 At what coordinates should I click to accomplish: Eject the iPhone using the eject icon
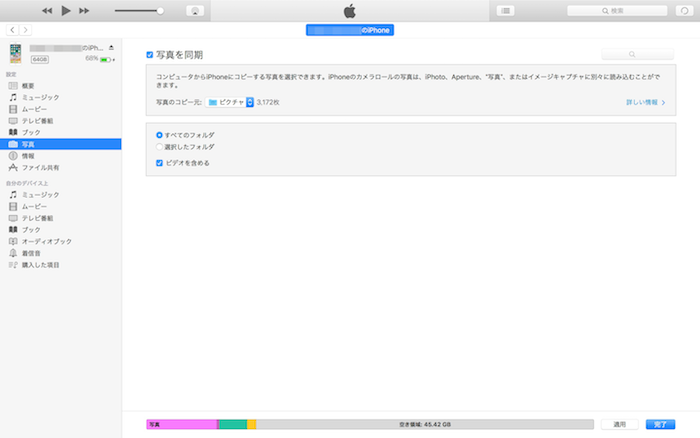click(111, 48)
